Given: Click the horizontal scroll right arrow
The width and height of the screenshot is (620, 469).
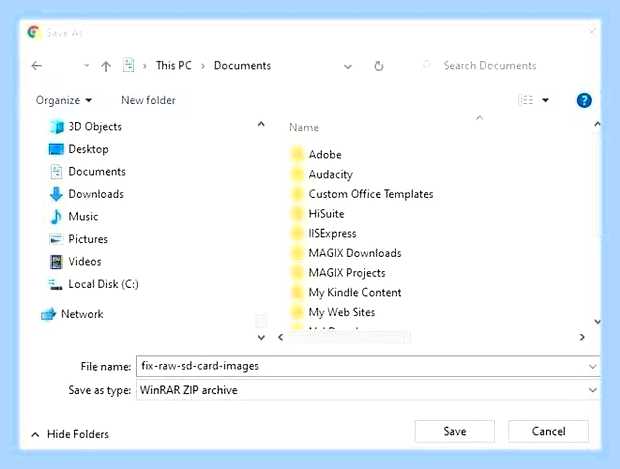Looking at the screenshot, I should 582,337.
